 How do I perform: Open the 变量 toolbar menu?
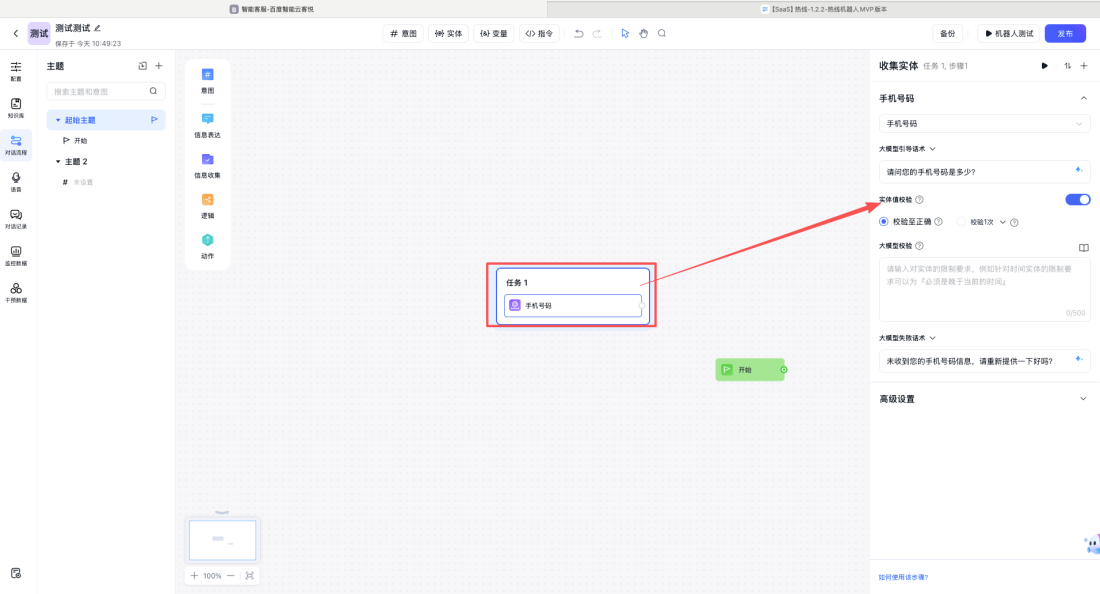pyautogui.click(x=493, y=33)
